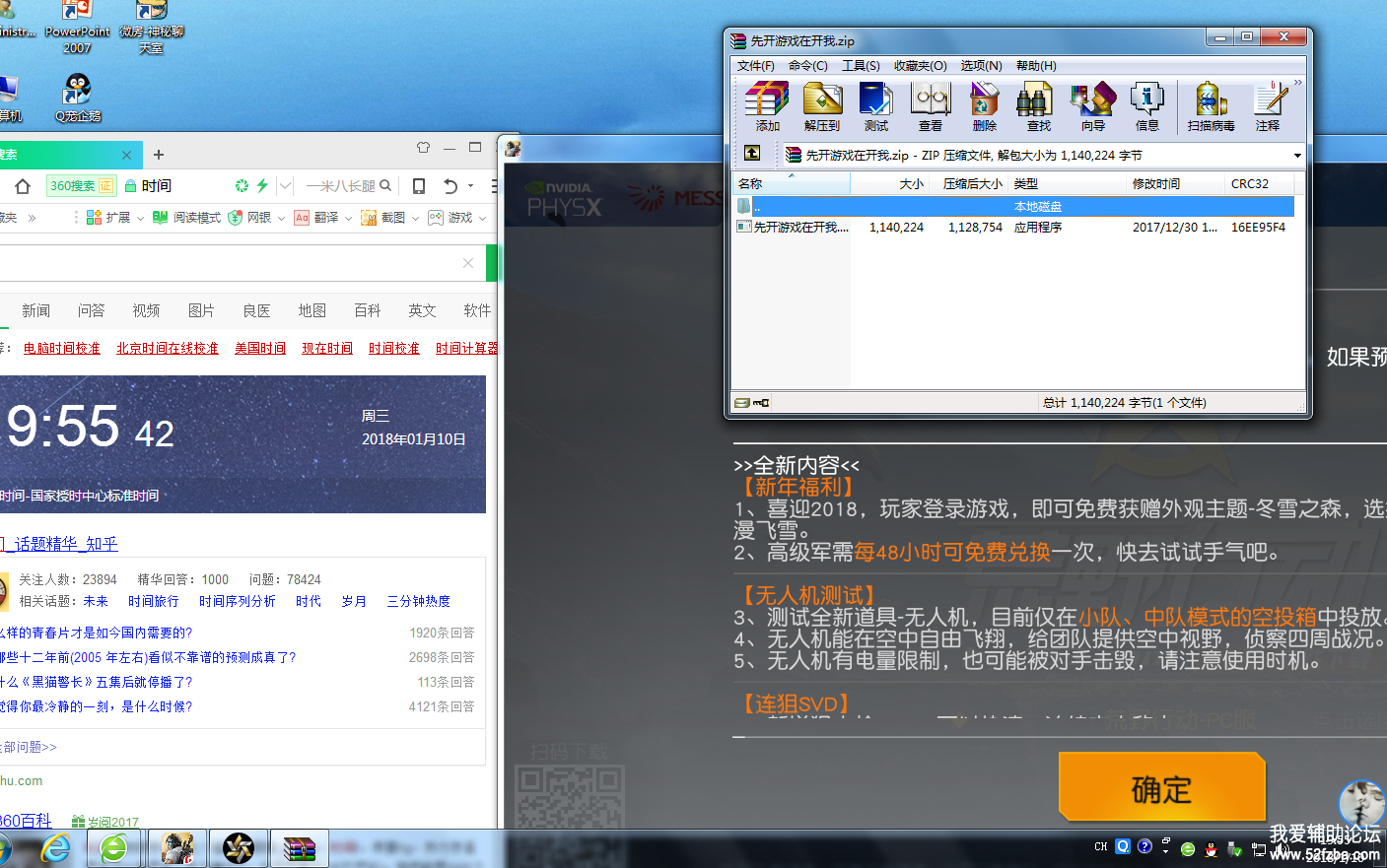Image resolution: width=1387 pixels, height=868 pixels.
Task: Open the QQ企鹅 desktop icon
Action: coord(78,100)
